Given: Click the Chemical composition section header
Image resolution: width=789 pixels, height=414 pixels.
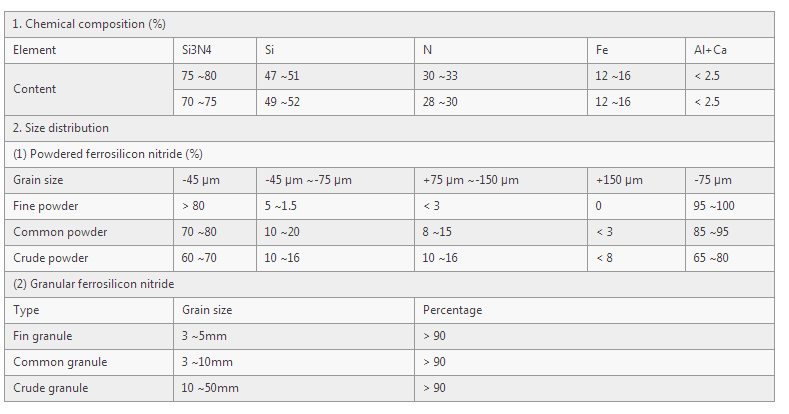Looking at the screenshot, I should pos(389,24).
